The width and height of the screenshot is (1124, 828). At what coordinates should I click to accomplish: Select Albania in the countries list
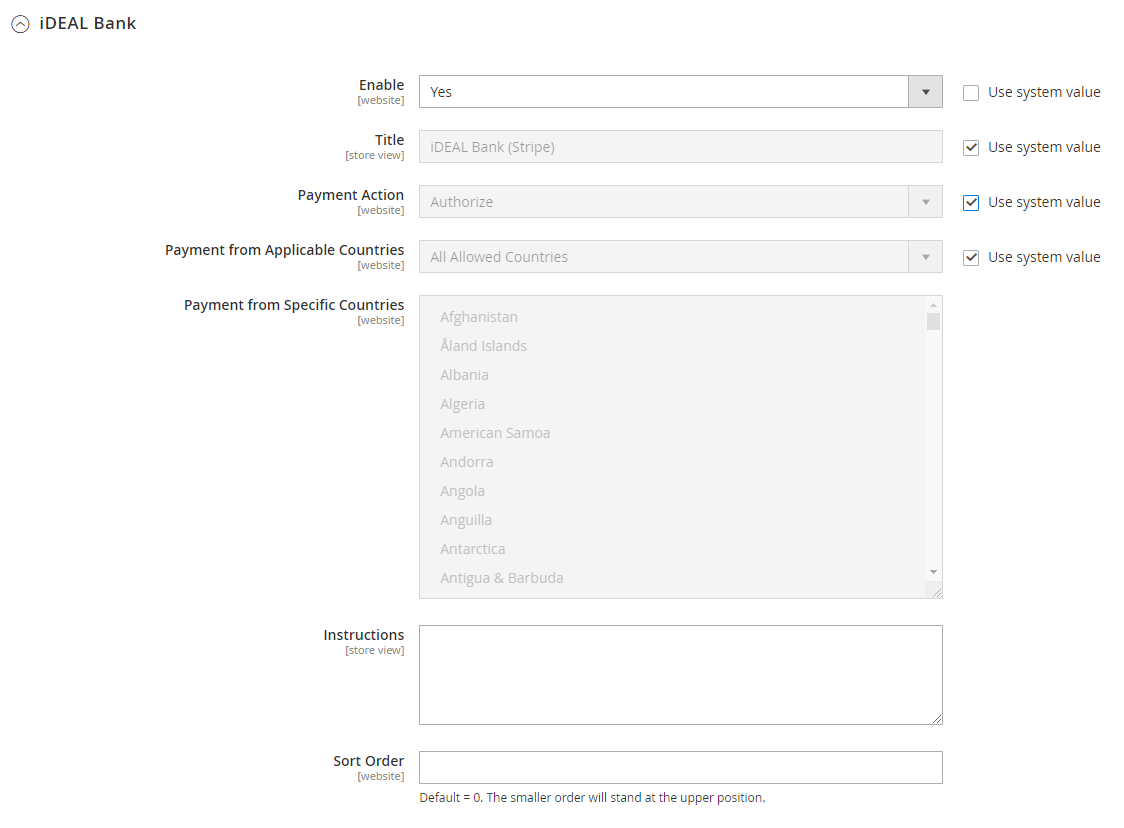[465, 375]
